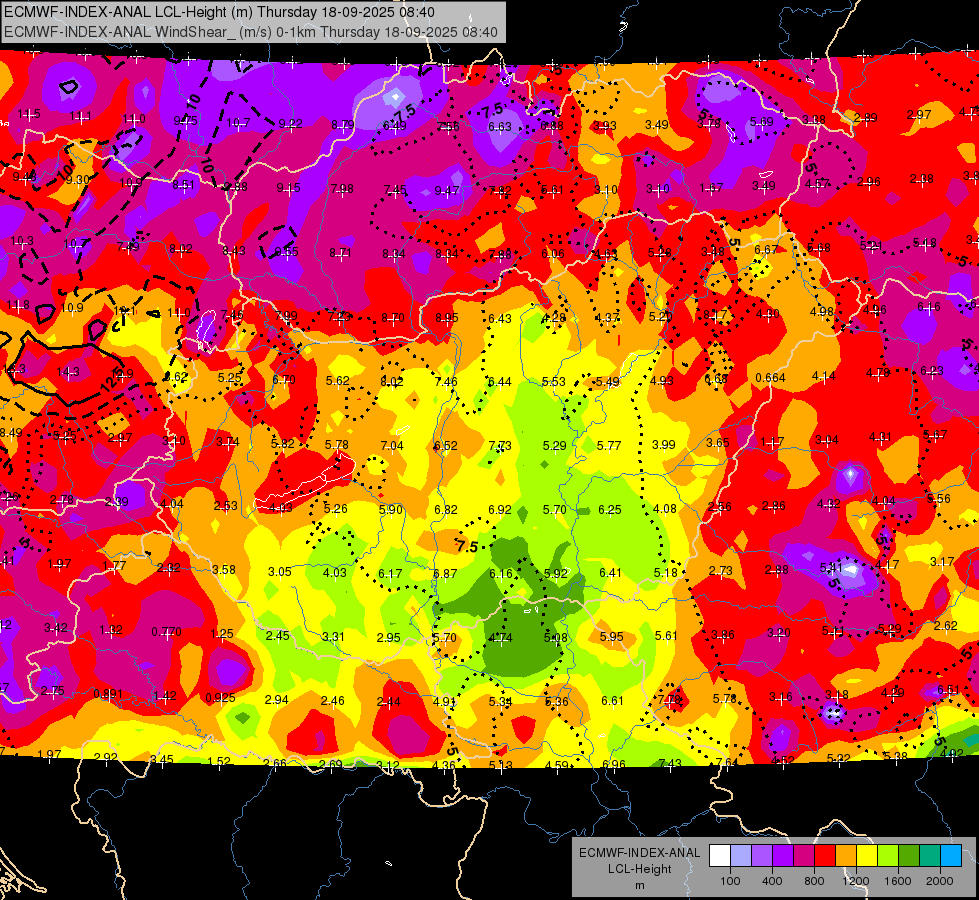Click the grid value 9.22

point(290,124)
